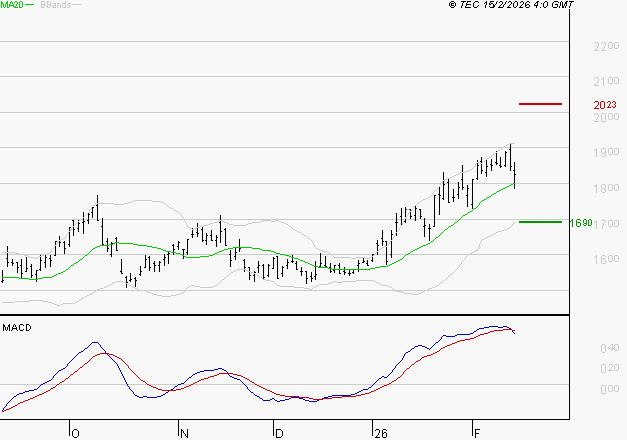This screenshot has height=440, width=627.
Task: Click the MA20 legend label
Action: pyautogui.click(x=12, y=5)
